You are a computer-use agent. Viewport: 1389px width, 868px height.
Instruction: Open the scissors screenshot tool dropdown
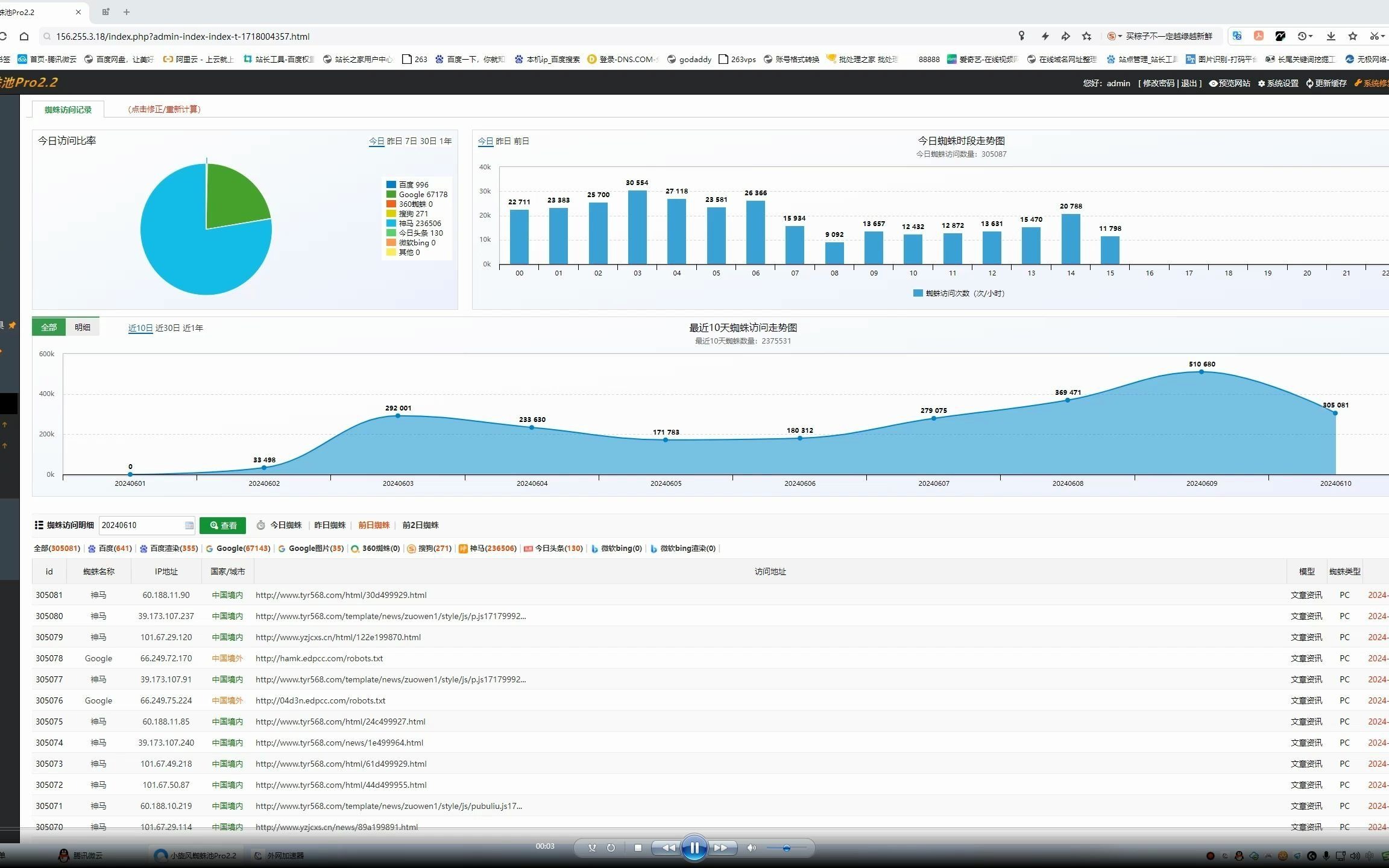pos(1377,36)
